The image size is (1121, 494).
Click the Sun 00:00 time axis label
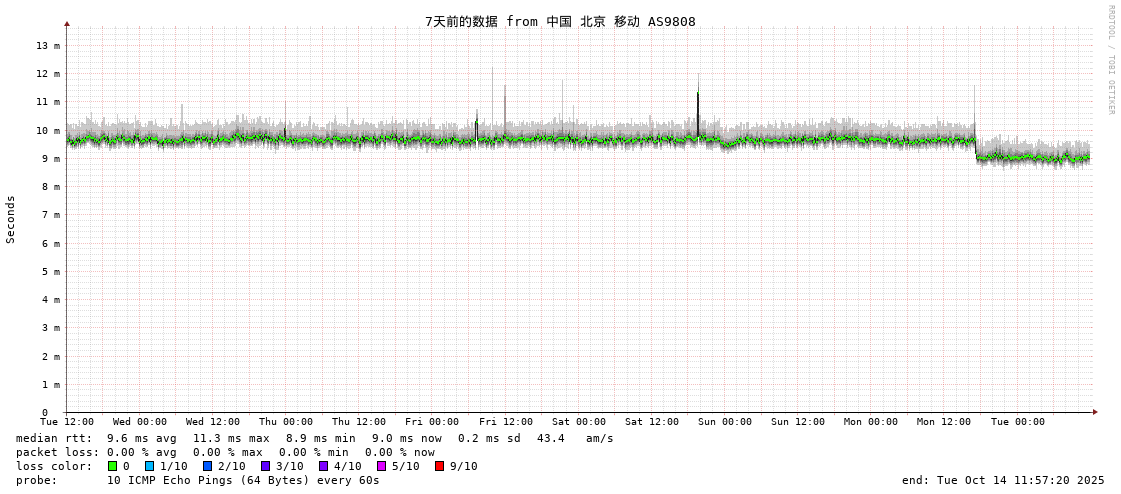pos(725,422)
